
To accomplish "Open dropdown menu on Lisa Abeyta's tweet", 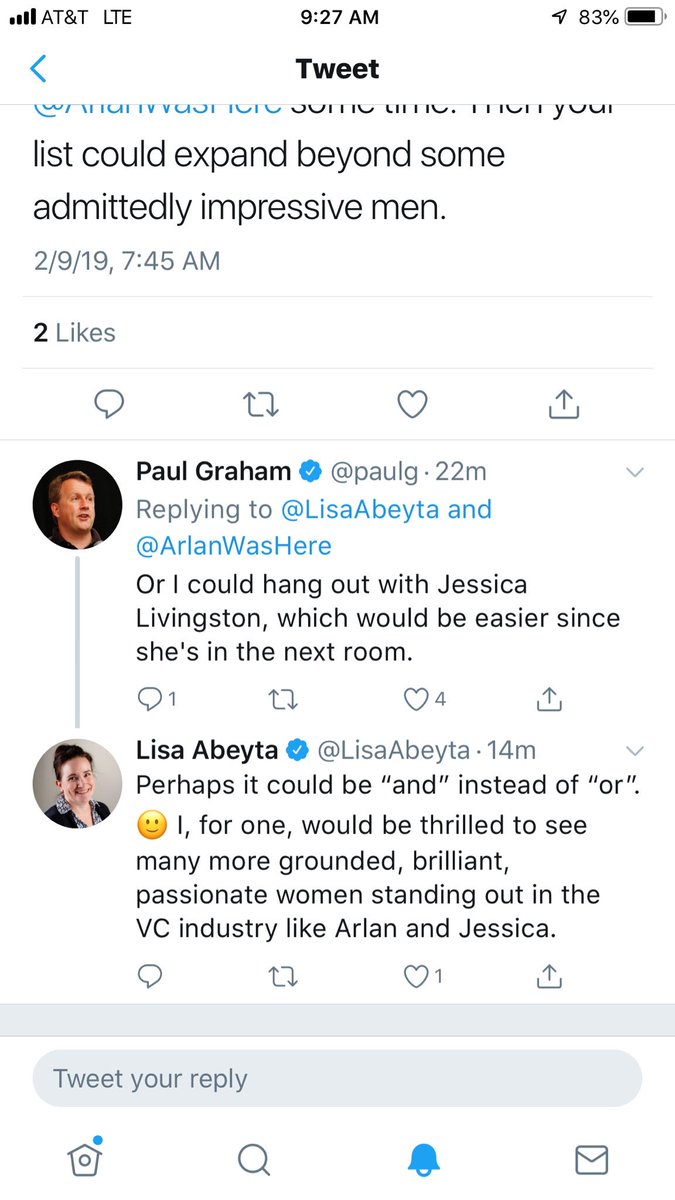I will [x=634, y=750].
